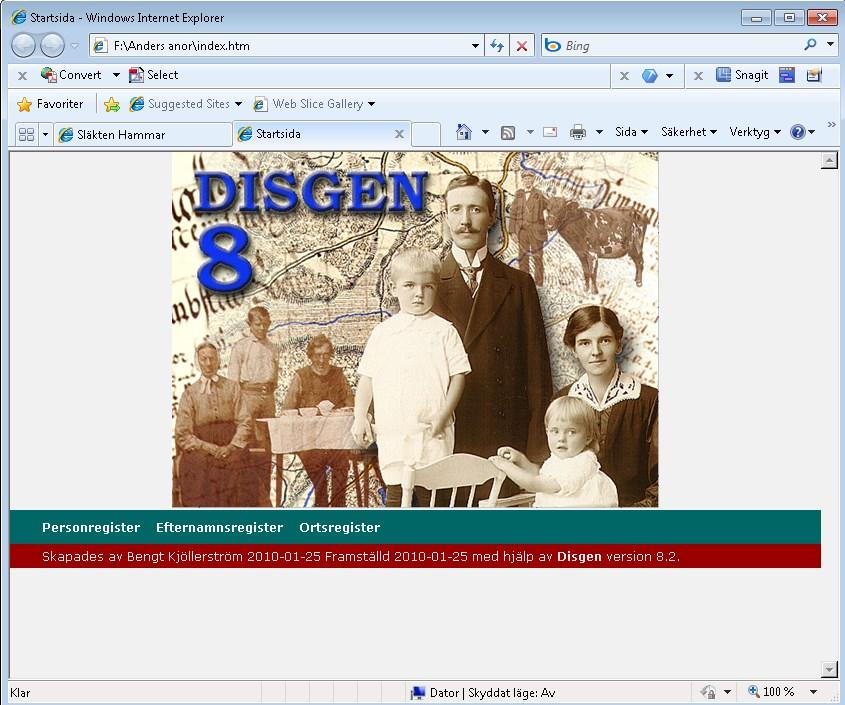Click the RSS feeds icon
This screenshot has width=845, height=705.
click(x=508, y=133)
